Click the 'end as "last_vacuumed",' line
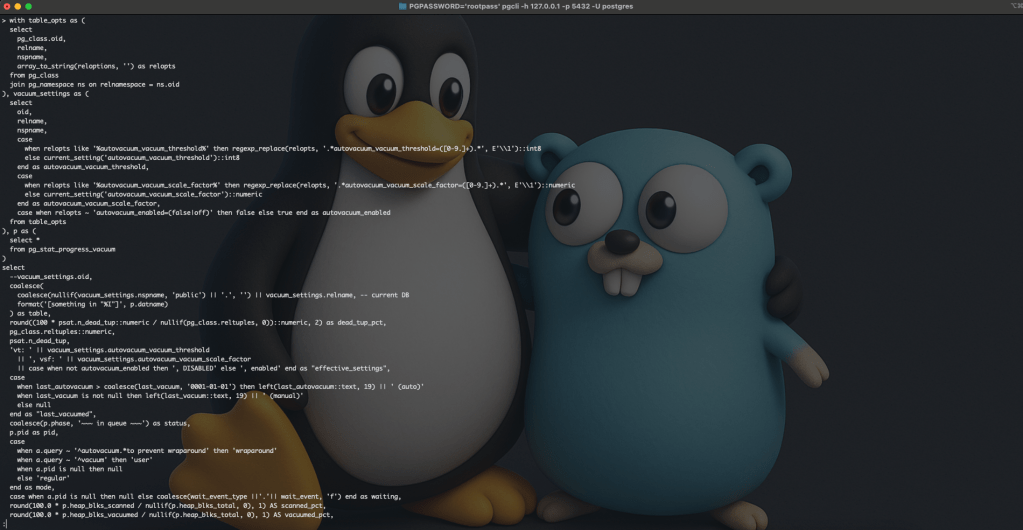1023x530 pixels. [x=52, y=413]
